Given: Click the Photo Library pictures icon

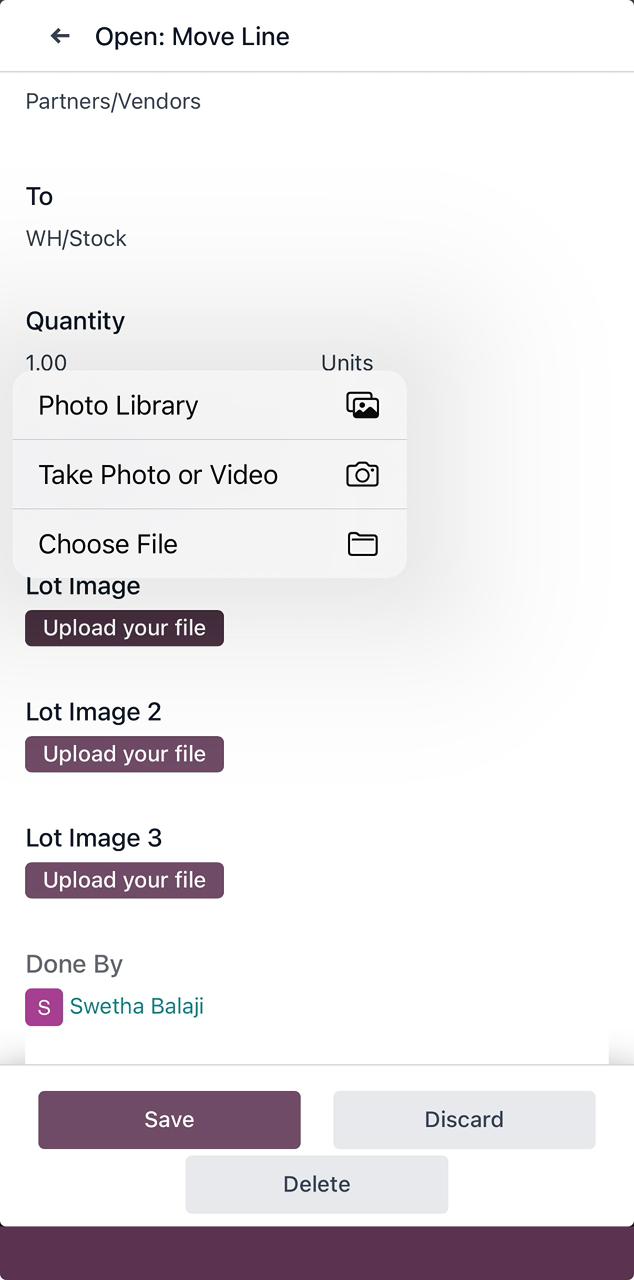Looking at the screenshot, I should coord(362,405).
